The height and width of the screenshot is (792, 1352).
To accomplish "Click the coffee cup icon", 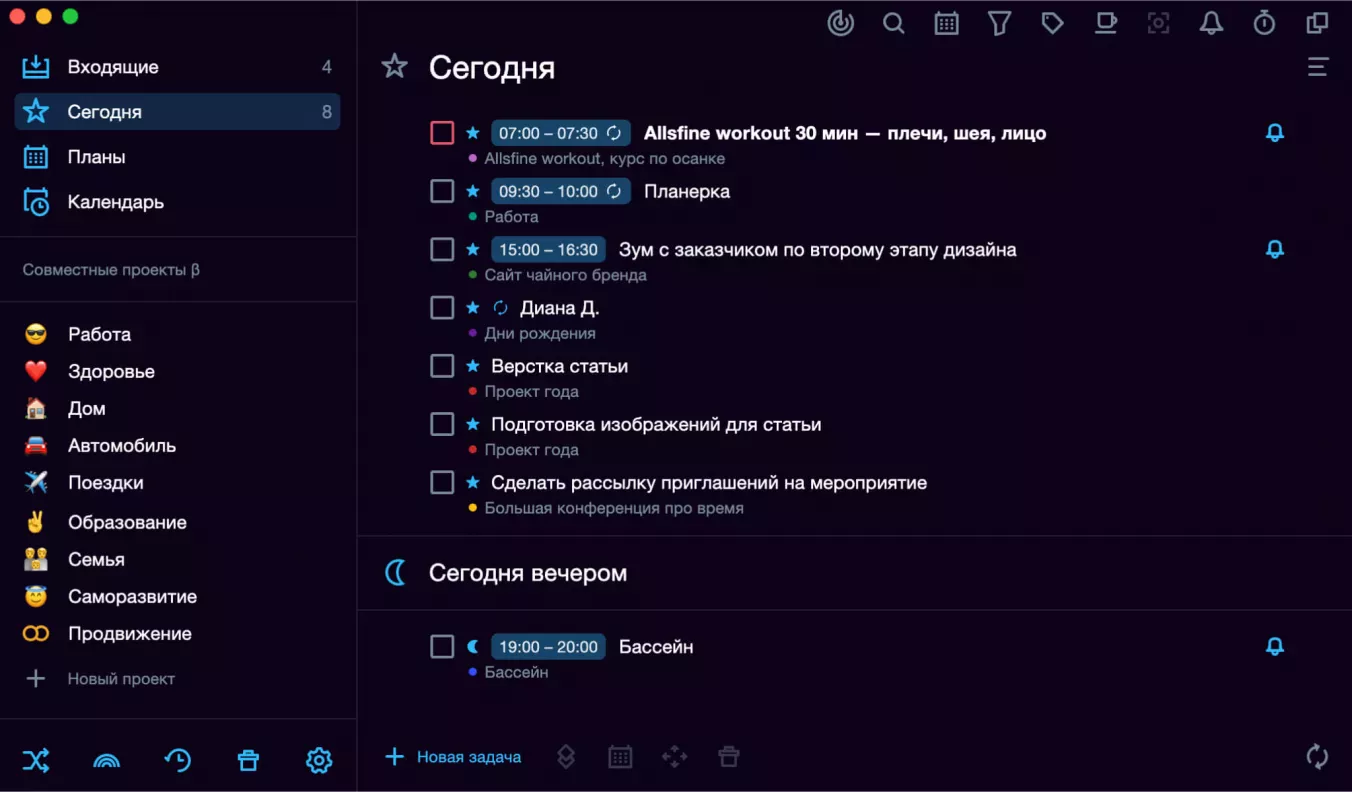I will tap(1105, 23).
